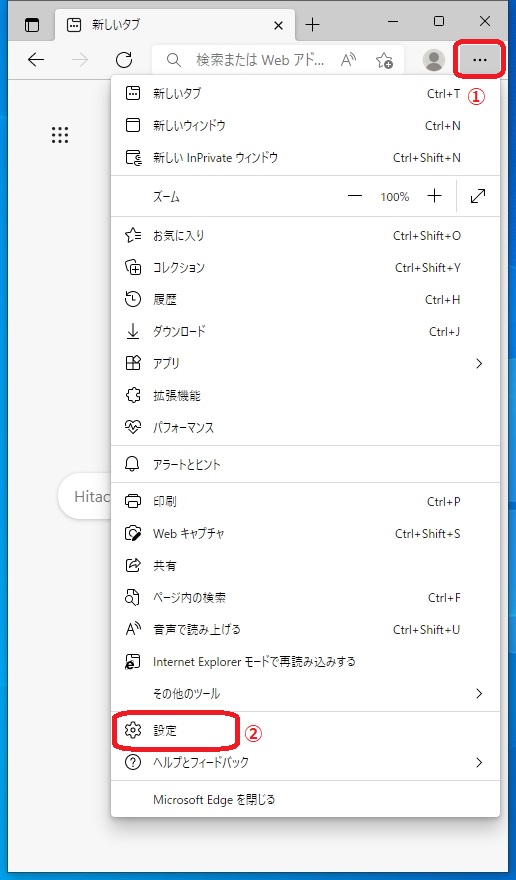The image size is (516, 880).
Task: Add this page to favorites (star icon)
Action: (x=385, y=60)
